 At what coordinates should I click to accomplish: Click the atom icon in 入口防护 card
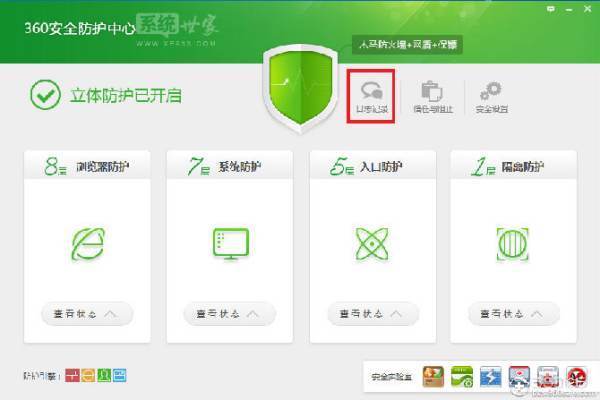372,244
